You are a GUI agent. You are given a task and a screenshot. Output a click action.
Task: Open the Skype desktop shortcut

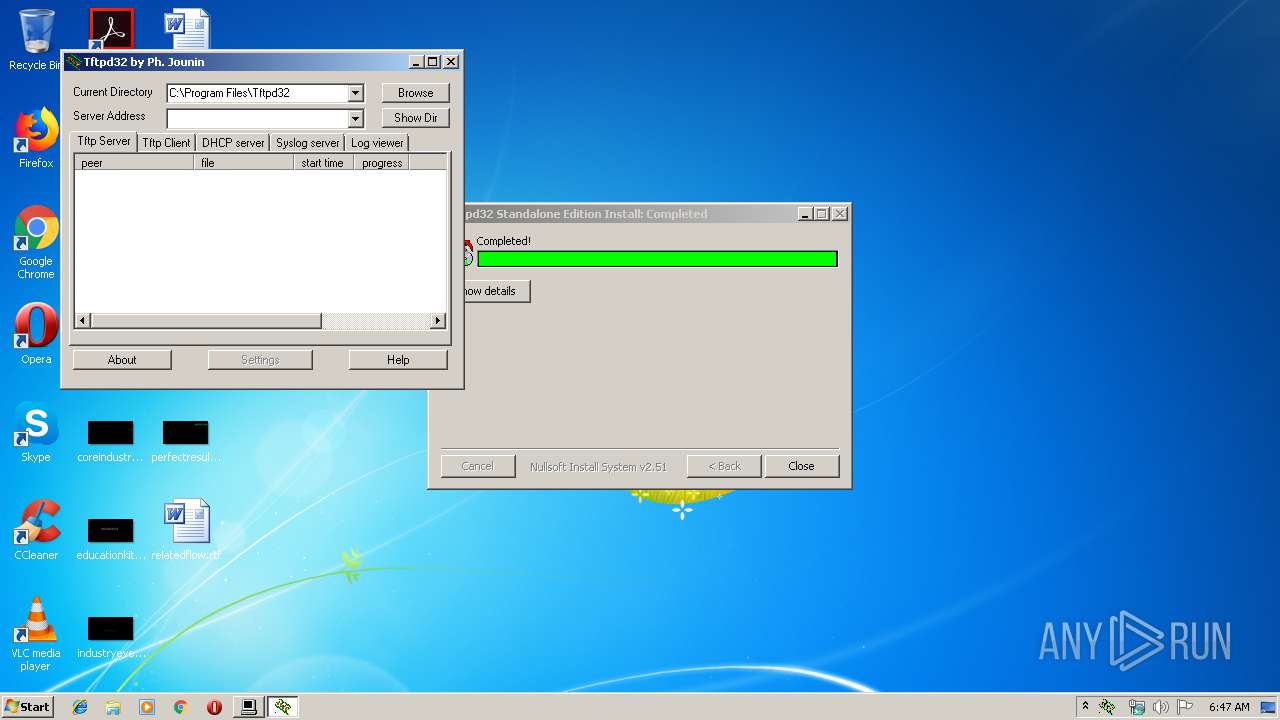point(36,432)
